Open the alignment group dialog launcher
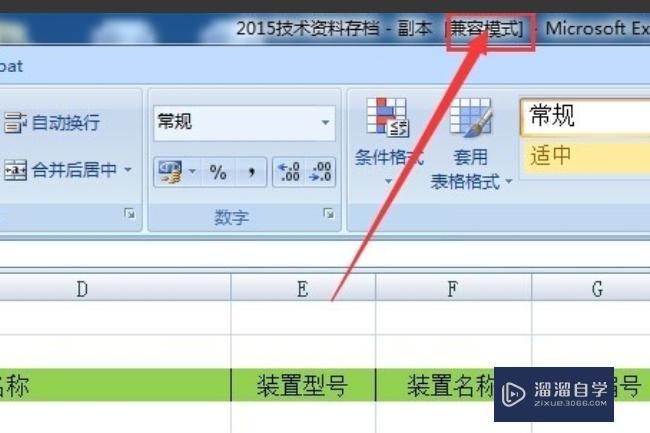The height and width of the screenshot is (433, 650). coord(130,214)
